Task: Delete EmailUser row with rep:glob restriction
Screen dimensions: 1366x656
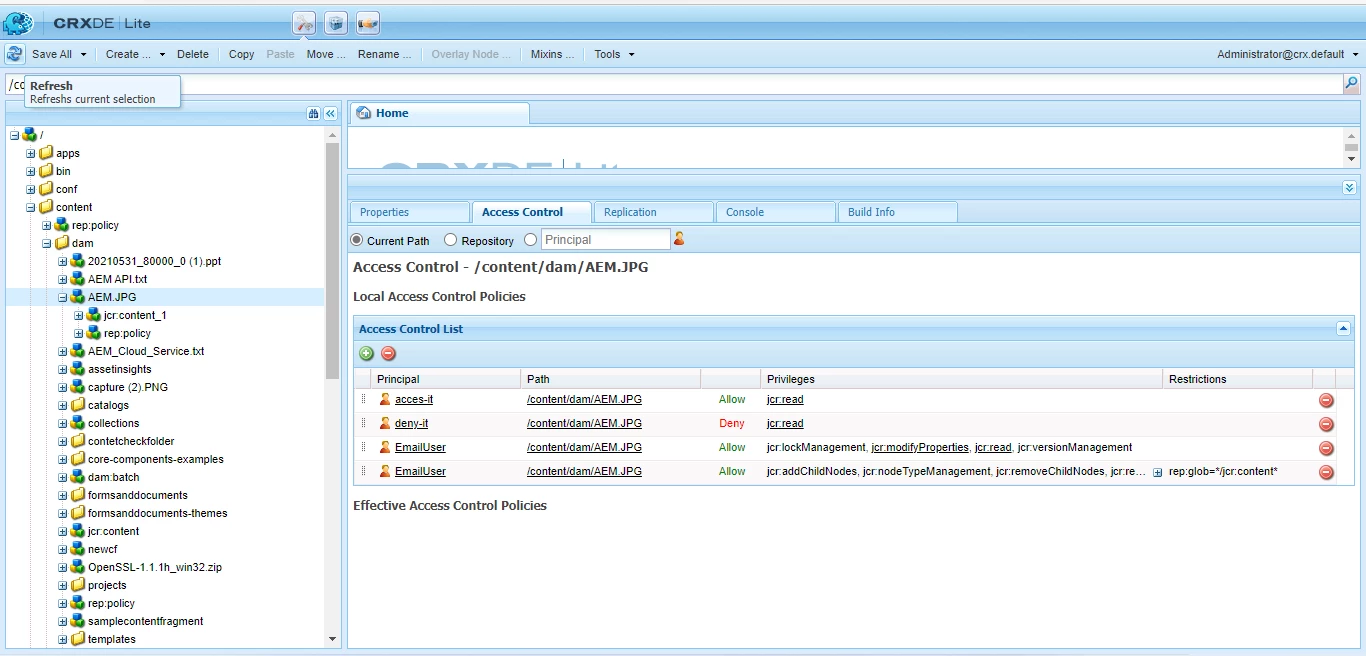Action: coord(1326,472)
